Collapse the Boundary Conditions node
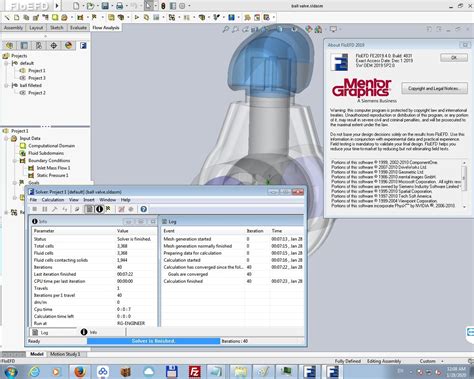474x379 pixels. coord(15,161)
